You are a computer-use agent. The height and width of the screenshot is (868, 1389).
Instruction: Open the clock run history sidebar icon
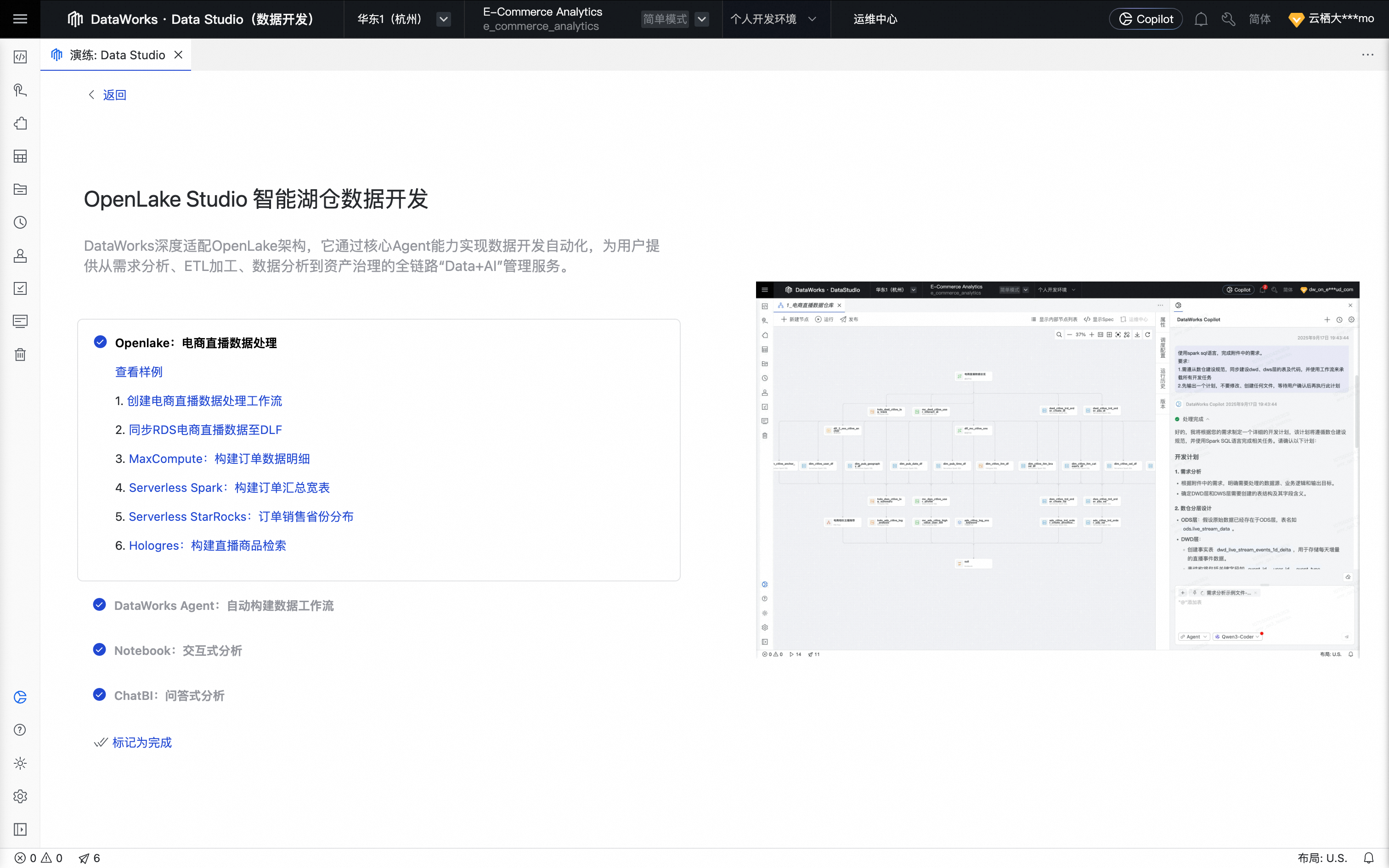pyautogui.click(x=20, y=222)
